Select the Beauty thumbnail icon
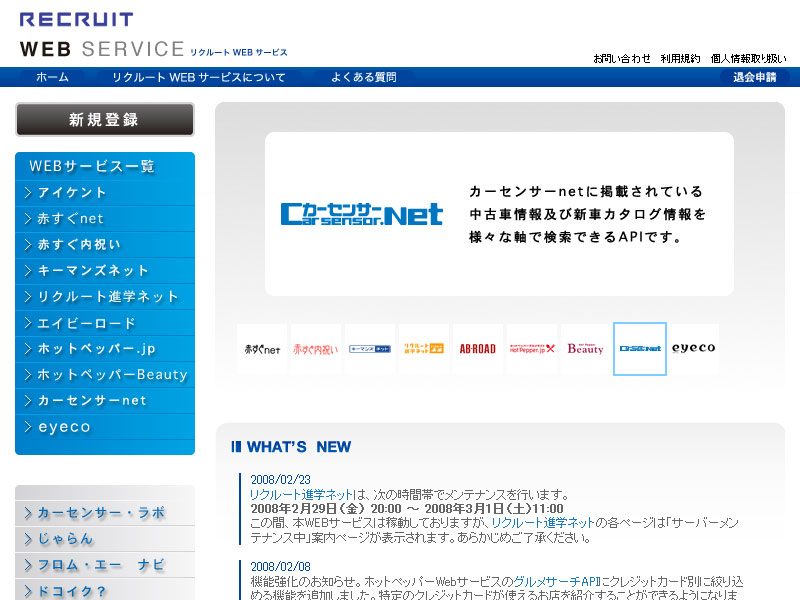800x600 pixels. coord(585,349)
